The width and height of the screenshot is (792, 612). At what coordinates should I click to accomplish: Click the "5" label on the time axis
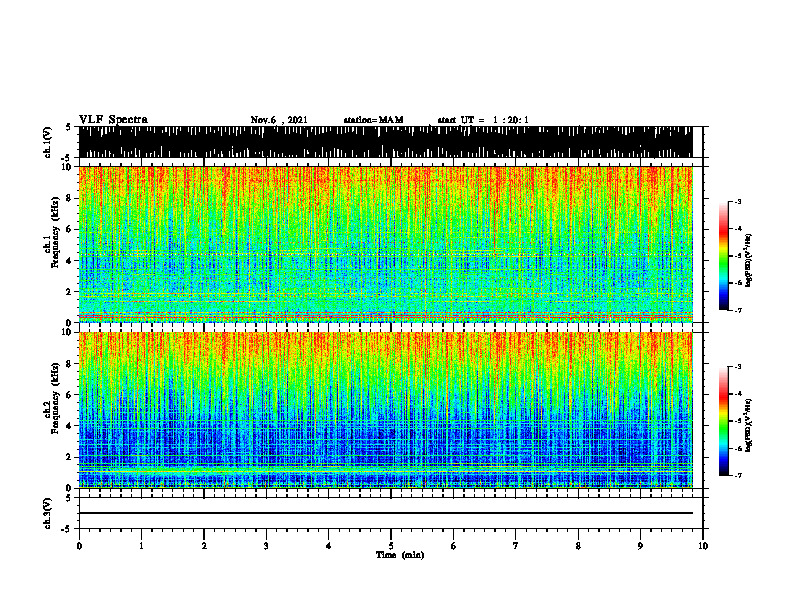coord(391,546)
